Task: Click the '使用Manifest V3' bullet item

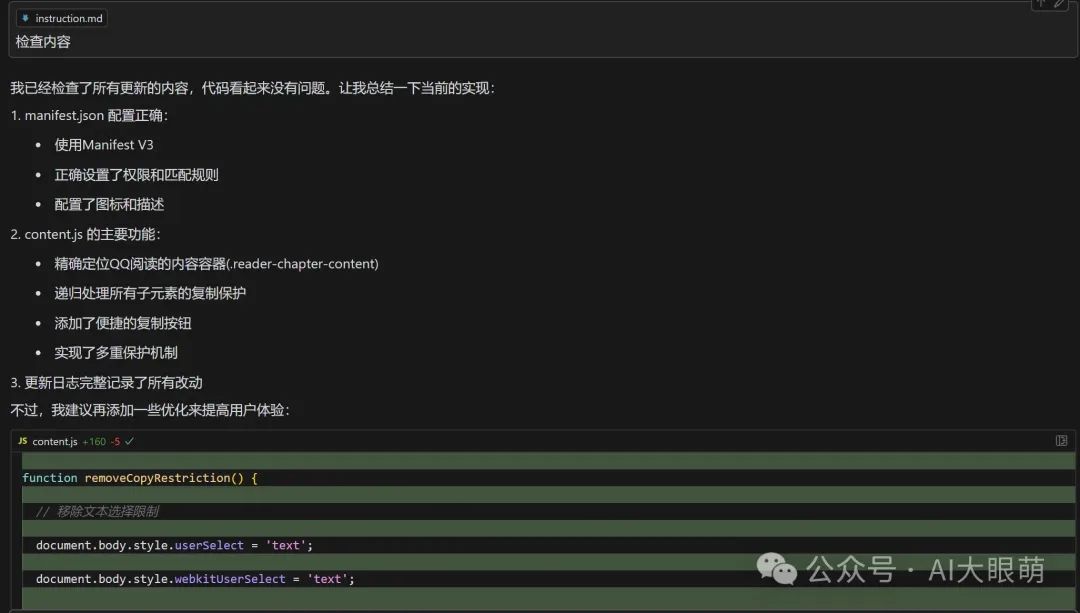Action: tap(104, 145)
